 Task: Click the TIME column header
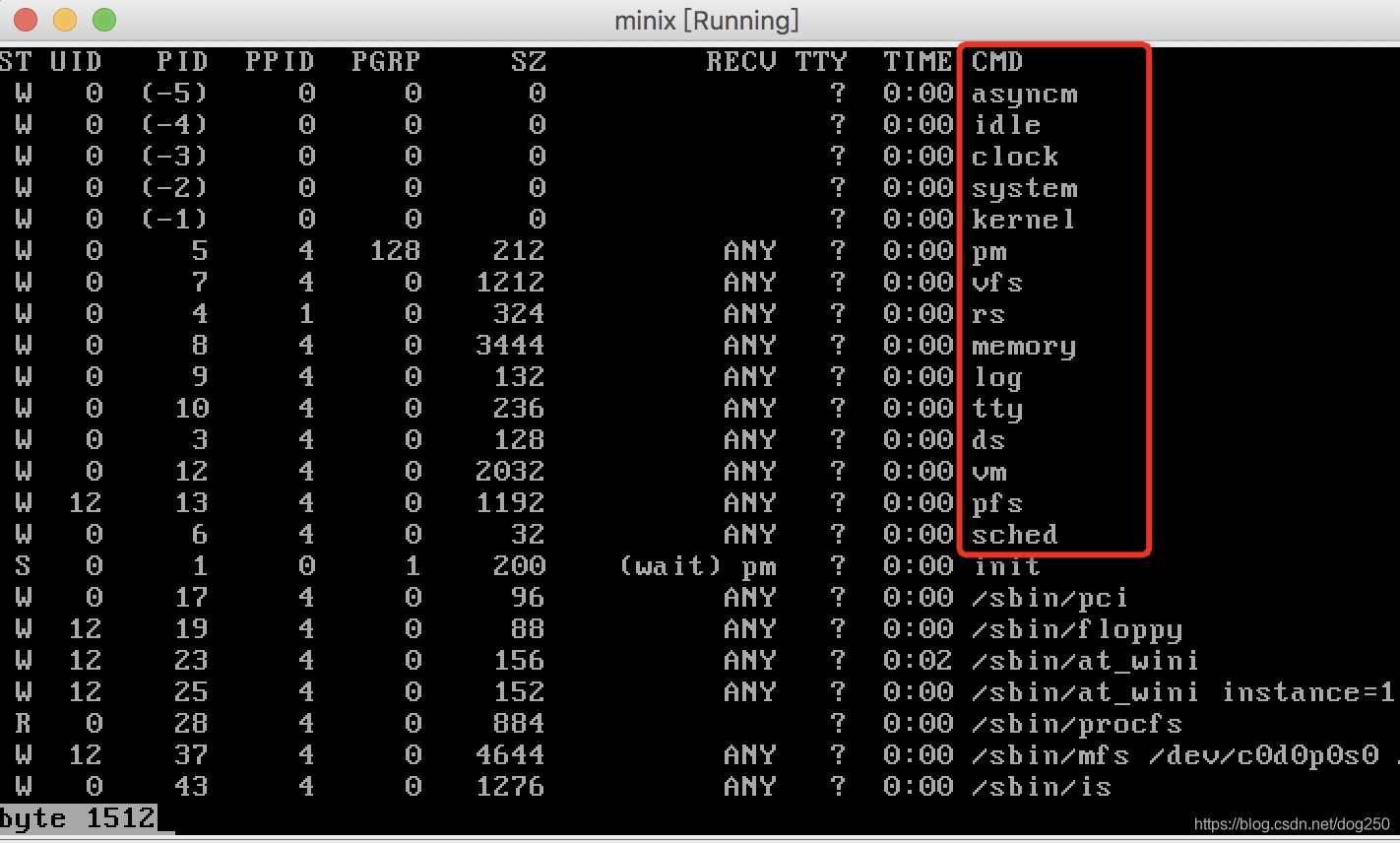click(918, 62)
